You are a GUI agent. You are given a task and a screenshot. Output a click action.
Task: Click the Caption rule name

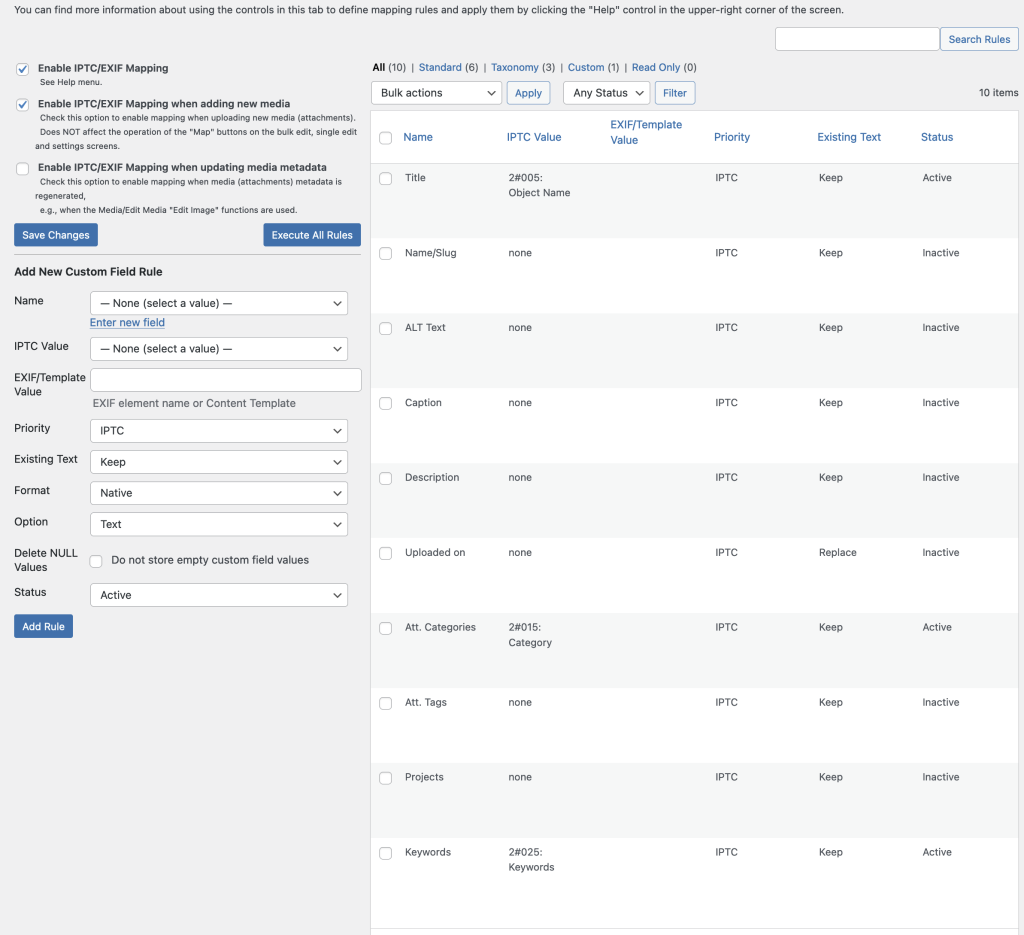423,403
